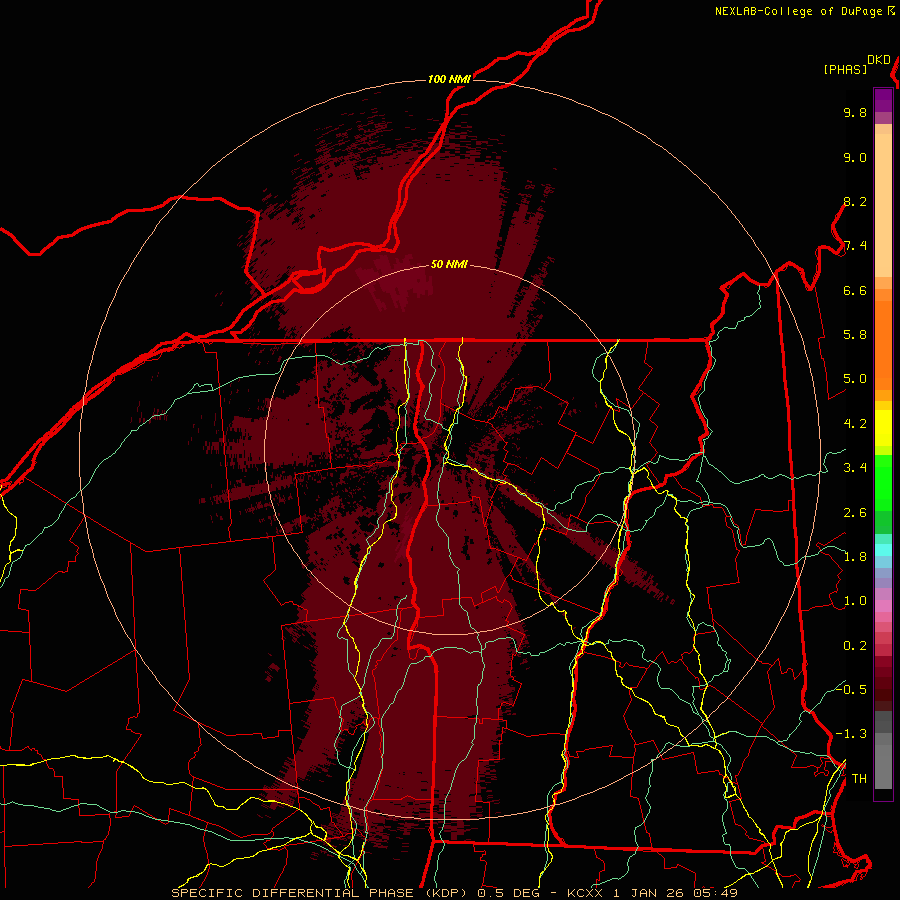
Task: Click the 4.2 scale label
Action: pyautogui.click(x=855, y=424)
